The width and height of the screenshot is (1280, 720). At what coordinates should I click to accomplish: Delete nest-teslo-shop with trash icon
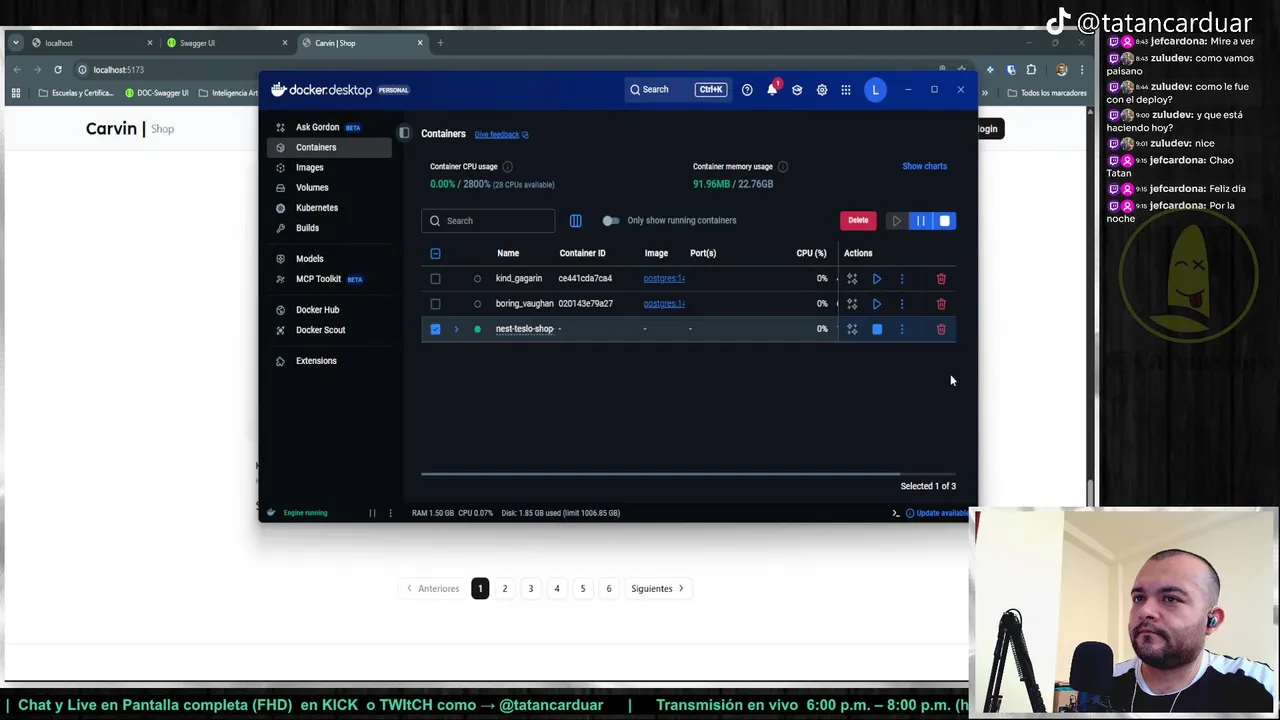pyautogui.click(x=941, y=329)
